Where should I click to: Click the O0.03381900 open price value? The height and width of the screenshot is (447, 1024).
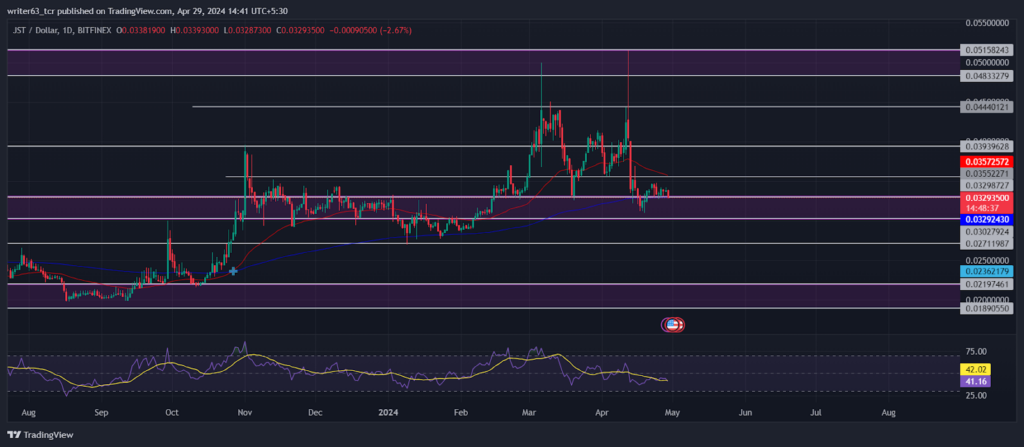tap(140, 30)
